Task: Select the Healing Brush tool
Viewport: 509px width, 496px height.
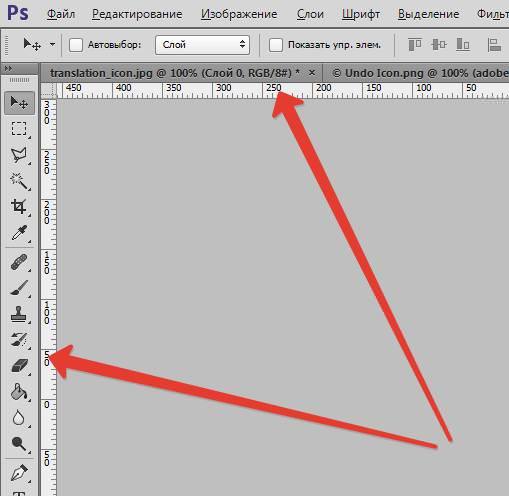Action: [19, 262]
